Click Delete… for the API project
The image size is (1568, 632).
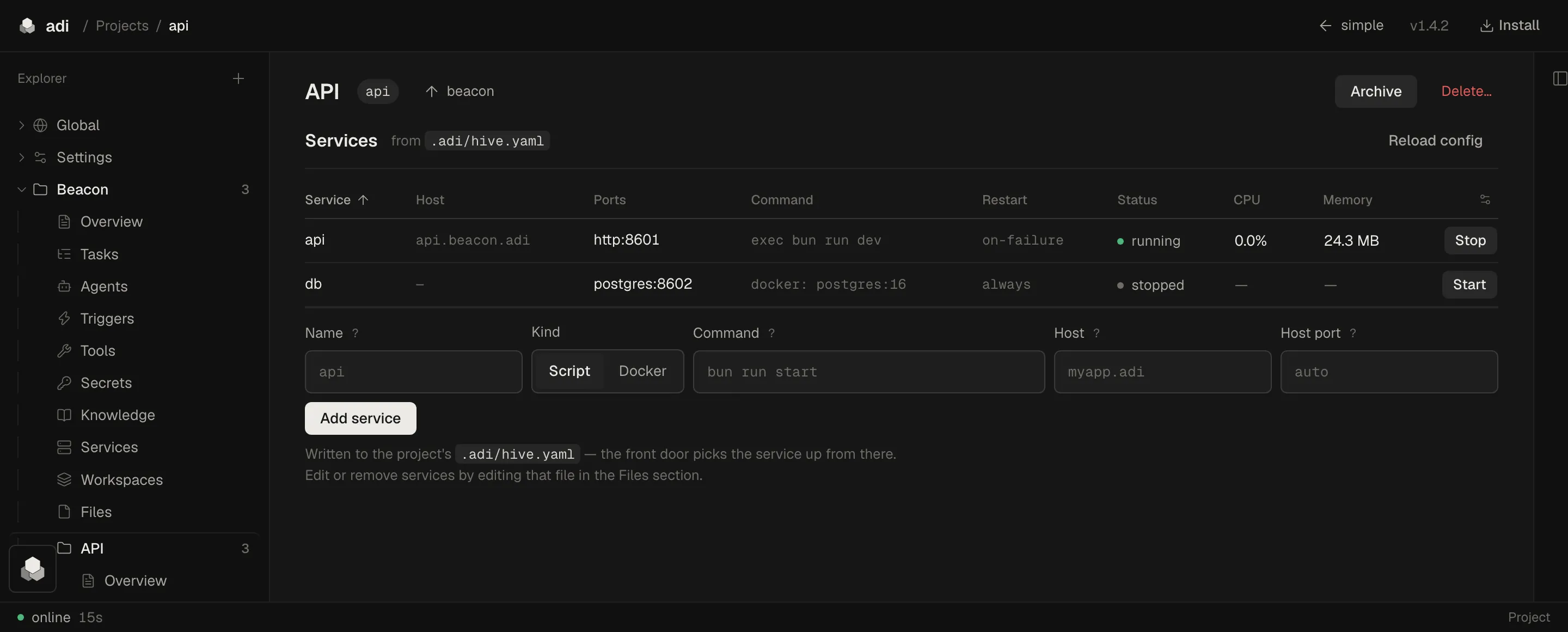(1466, 92)
